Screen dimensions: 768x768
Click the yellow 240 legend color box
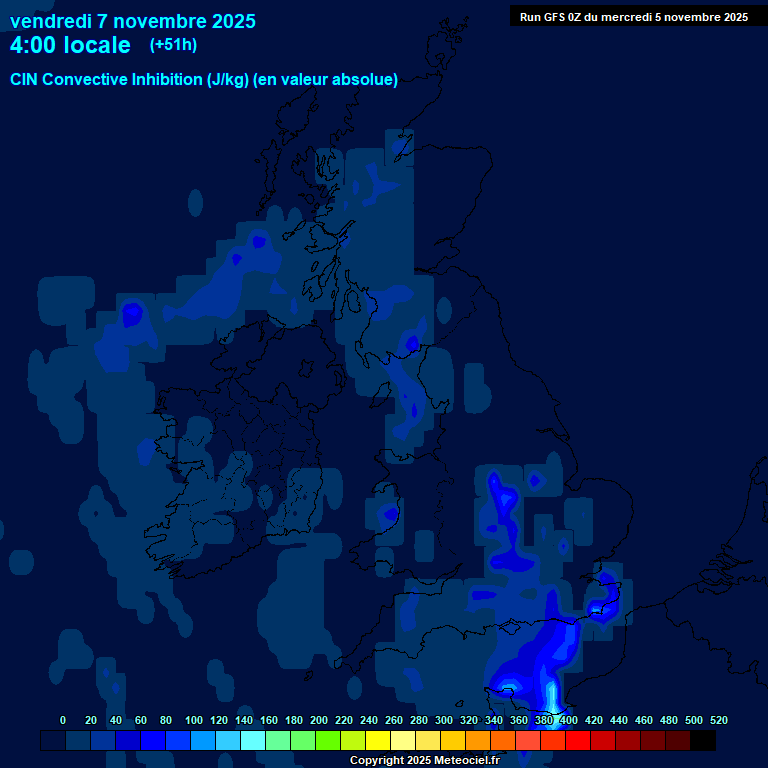pyautogui.click(x=353, y=740)
